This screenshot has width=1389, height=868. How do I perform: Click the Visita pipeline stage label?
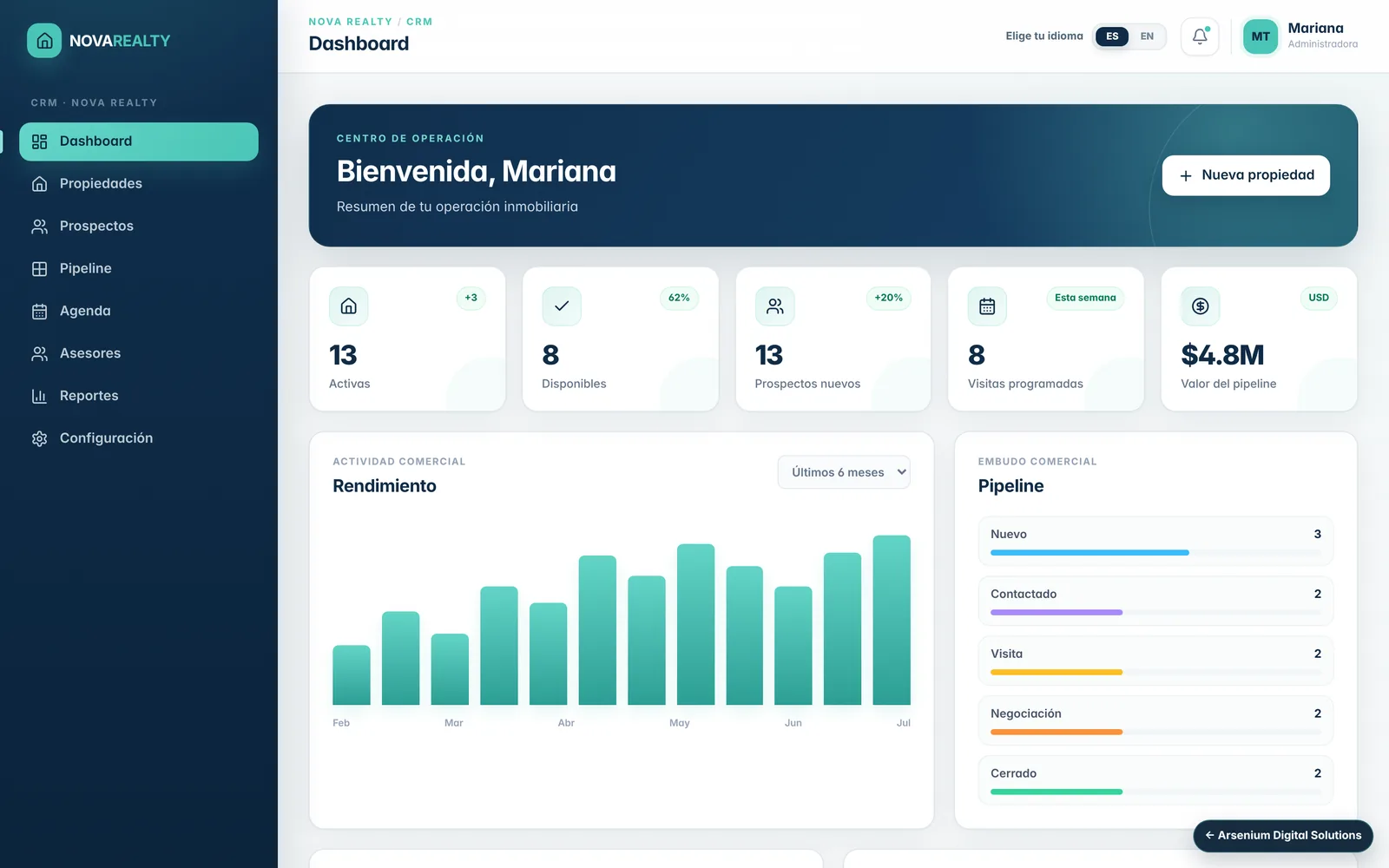[x=1006, y=654]
